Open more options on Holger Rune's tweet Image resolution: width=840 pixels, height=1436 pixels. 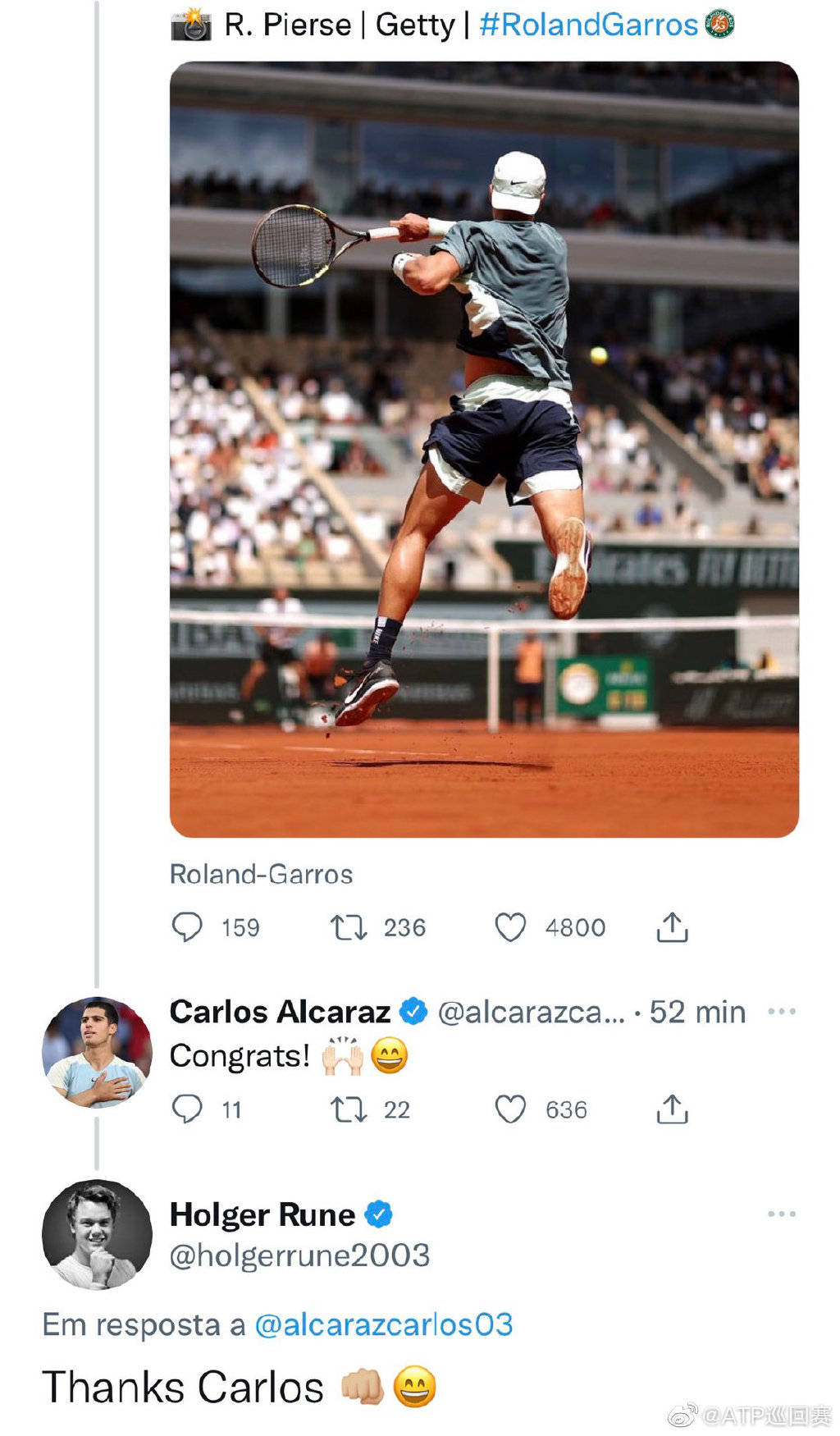[781, 1214]
